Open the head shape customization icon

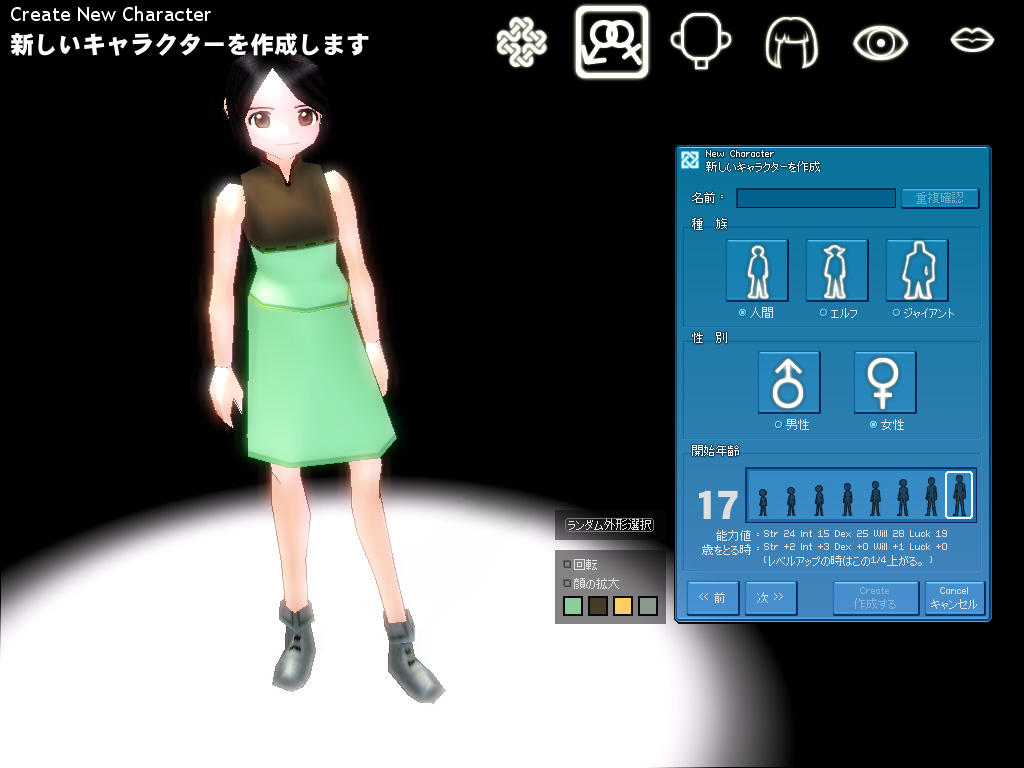point(700,42)
